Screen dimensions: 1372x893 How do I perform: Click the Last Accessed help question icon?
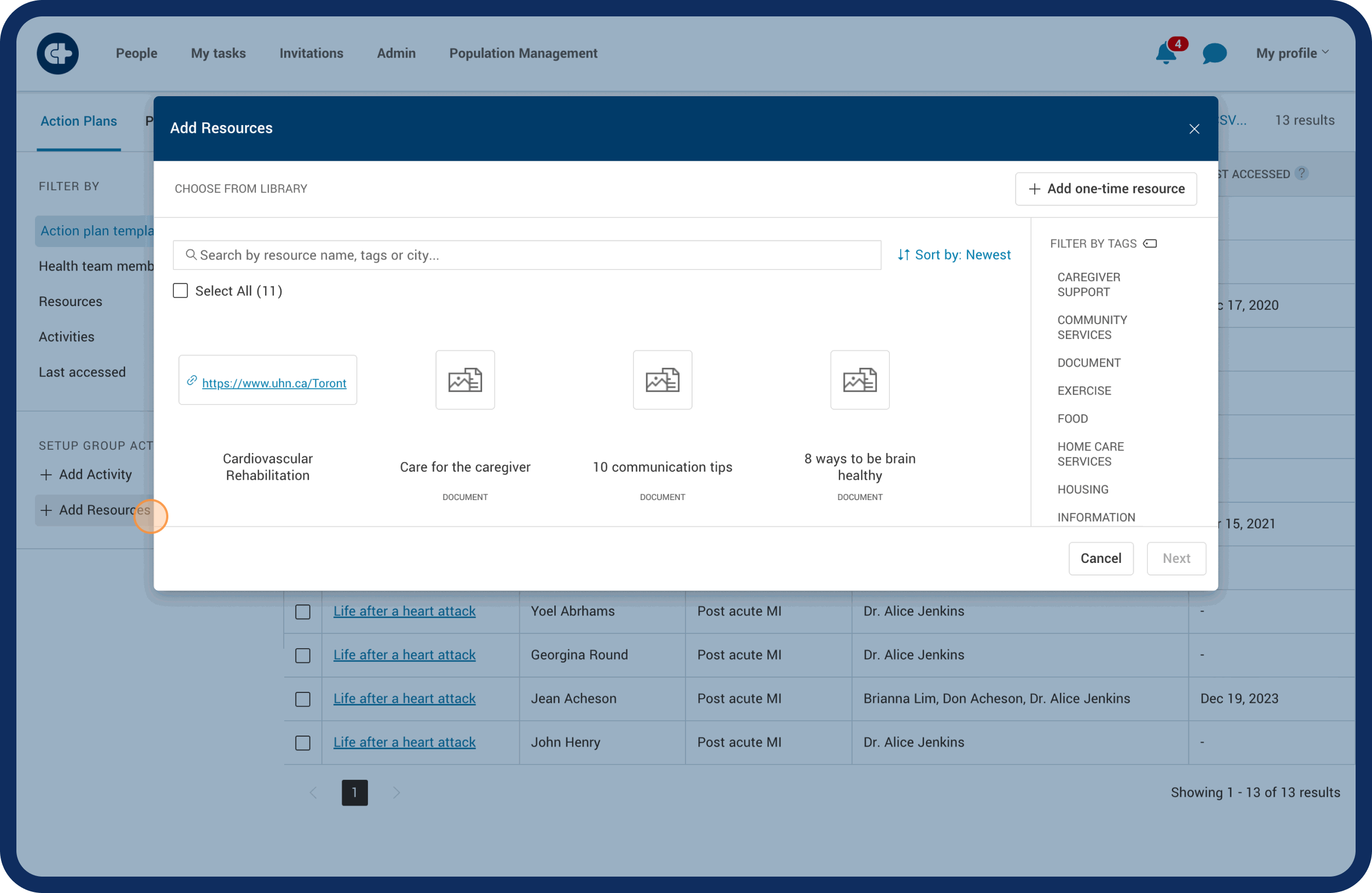pyautogui.click(x=1301, y=173)
